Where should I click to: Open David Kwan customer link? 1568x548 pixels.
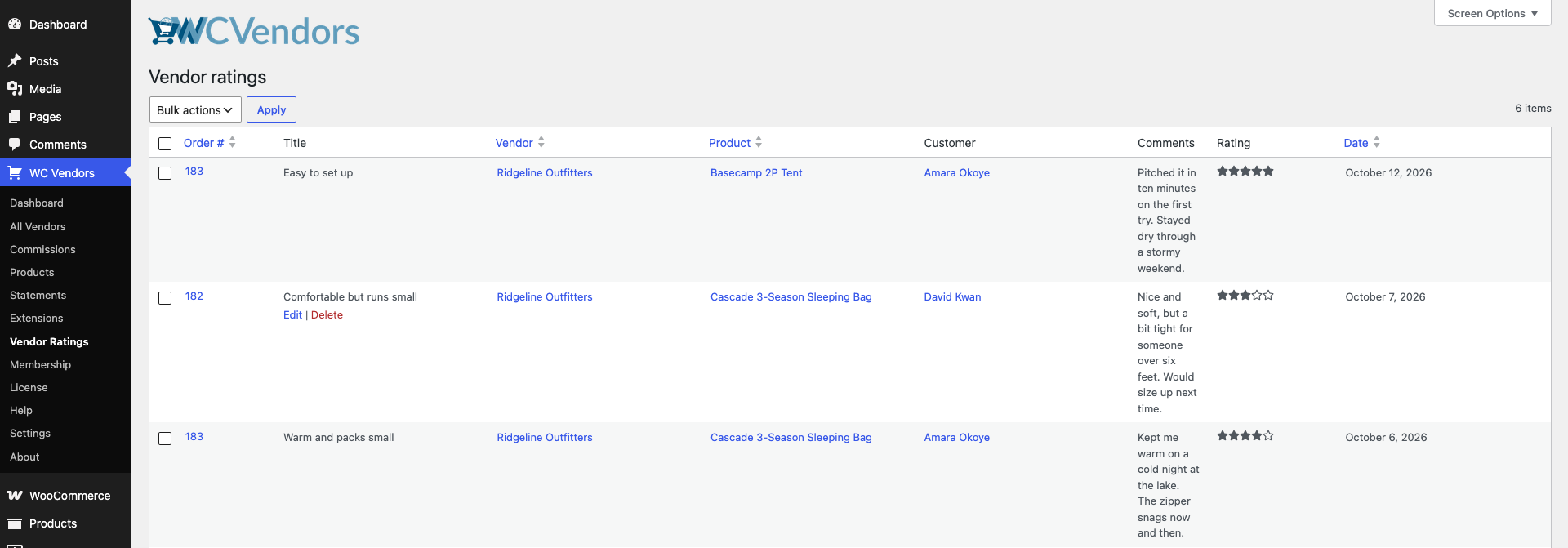pyautogui.click(x=952, y=296)
